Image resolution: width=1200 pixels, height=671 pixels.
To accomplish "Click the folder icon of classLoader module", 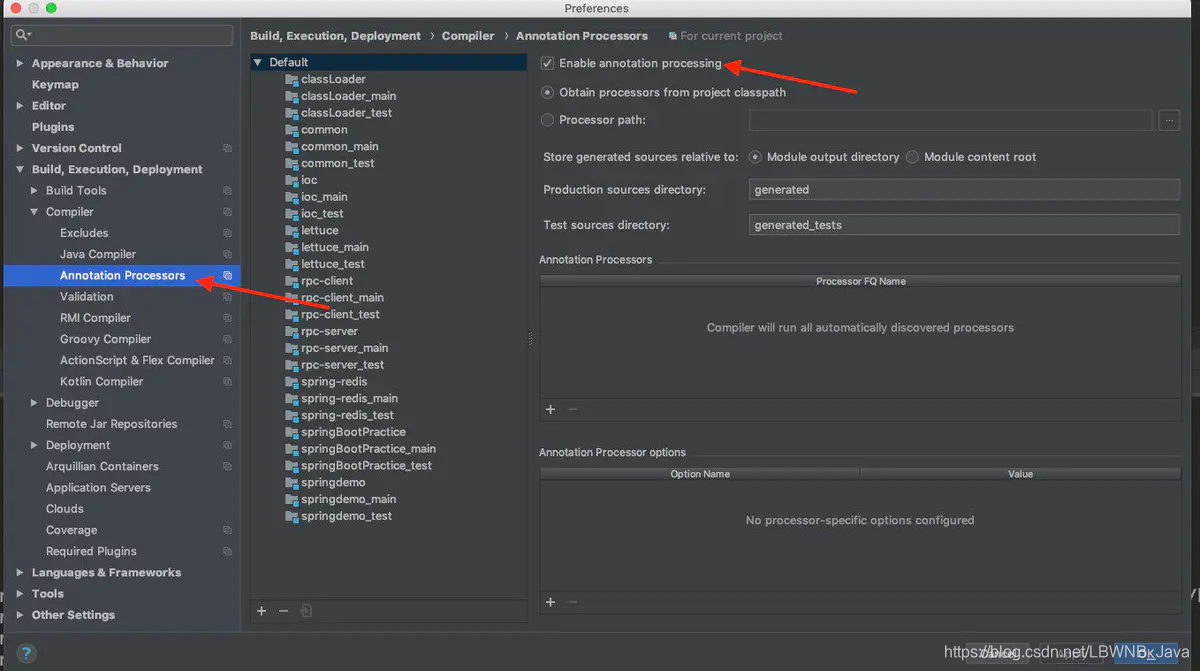I will click(x=292, y=79).
